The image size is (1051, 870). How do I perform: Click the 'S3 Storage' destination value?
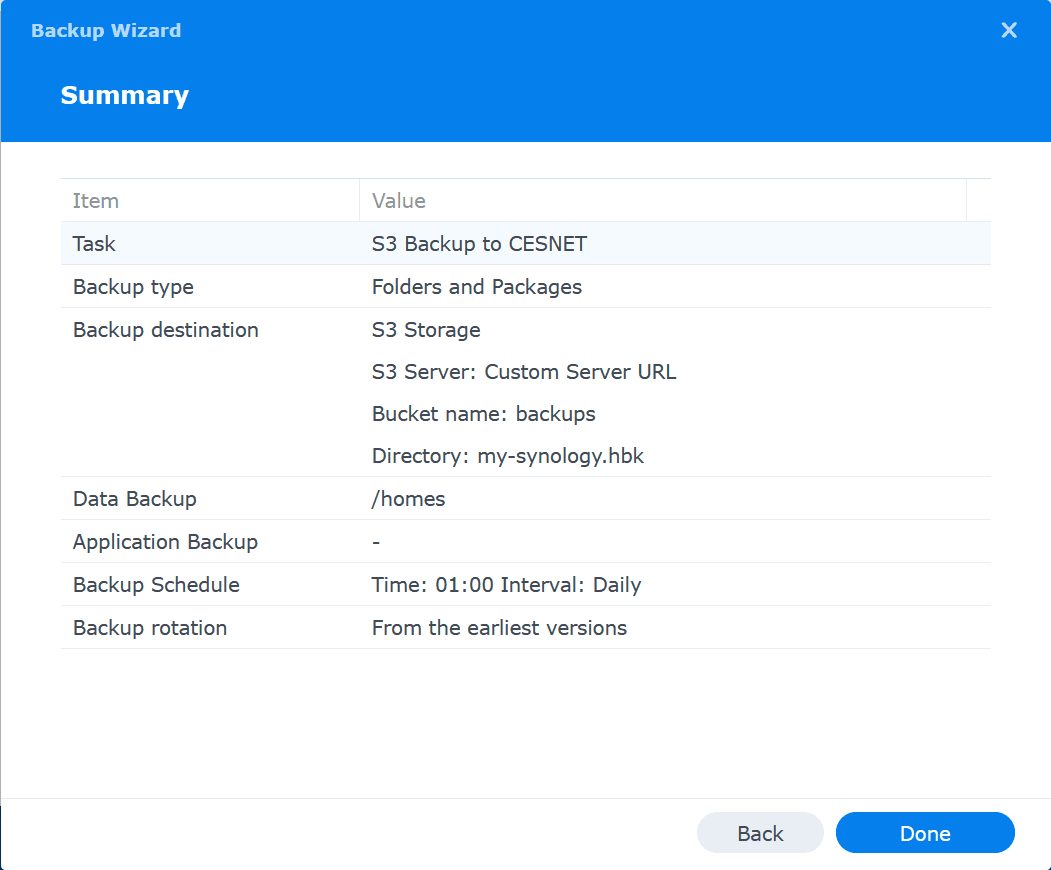click(426, 330)
